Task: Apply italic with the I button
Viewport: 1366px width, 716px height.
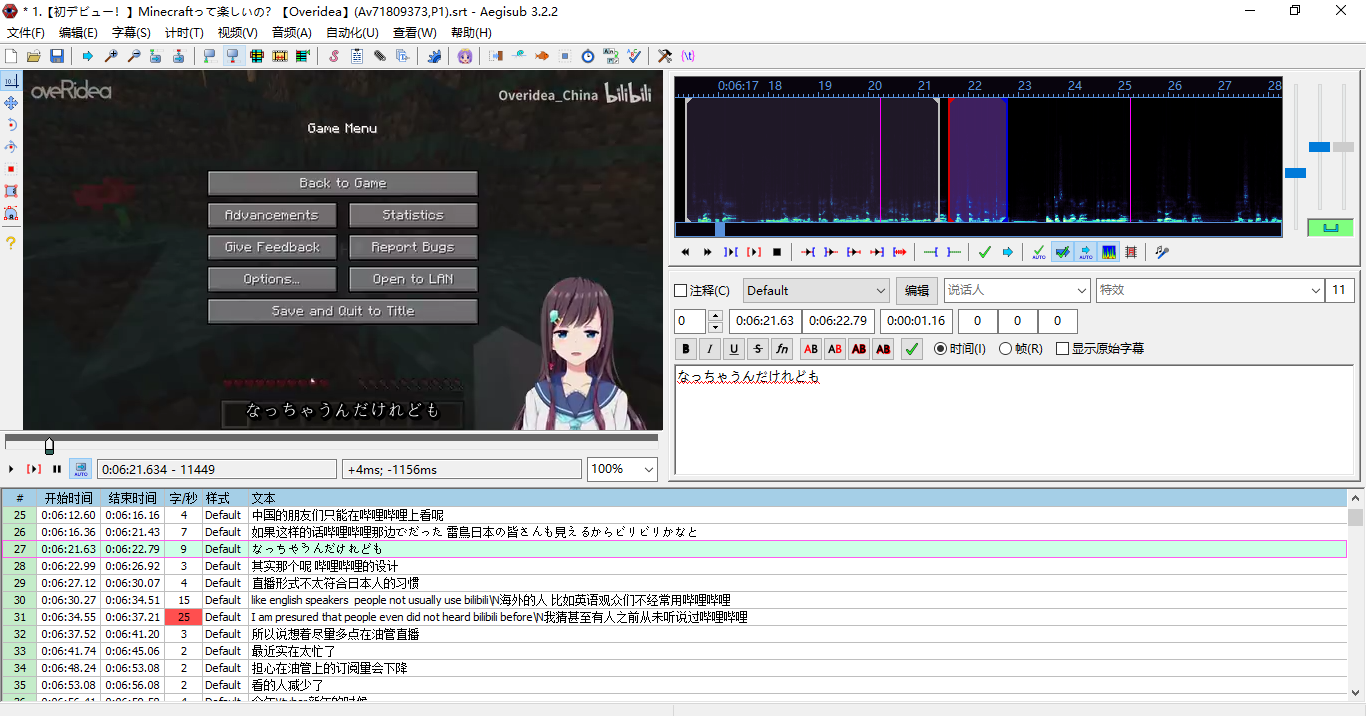Action: coord(710,349)
